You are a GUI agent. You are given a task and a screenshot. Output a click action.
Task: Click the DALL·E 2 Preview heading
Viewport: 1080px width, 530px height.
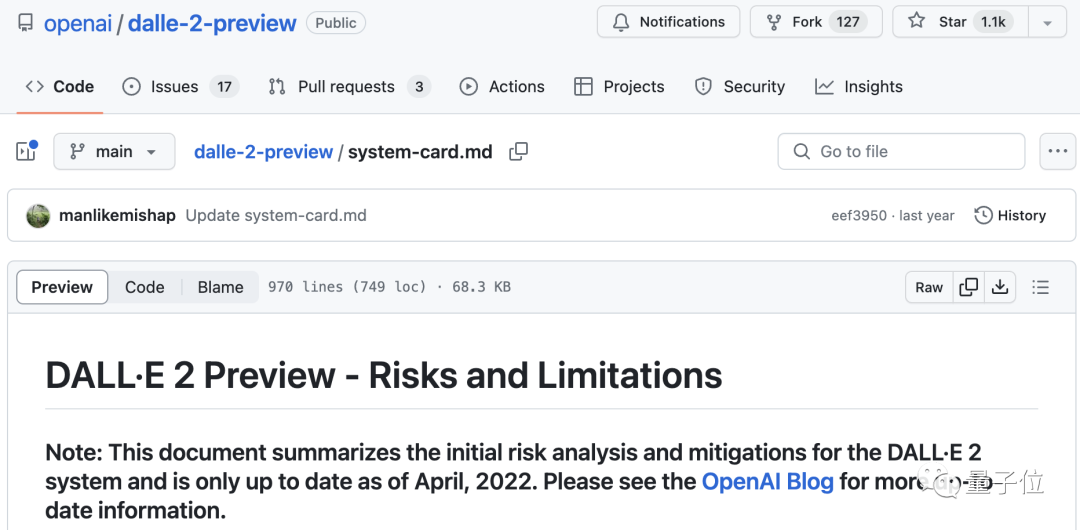tap(384, 376)
